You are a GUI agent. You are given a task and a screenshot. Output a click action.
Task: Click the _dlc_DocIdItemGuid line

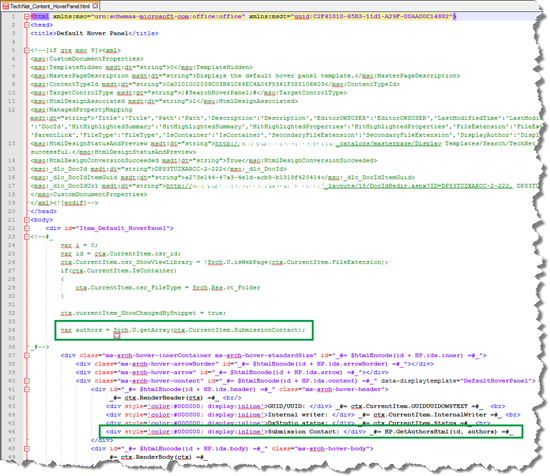pyautogui.click(x=223, y=177)
